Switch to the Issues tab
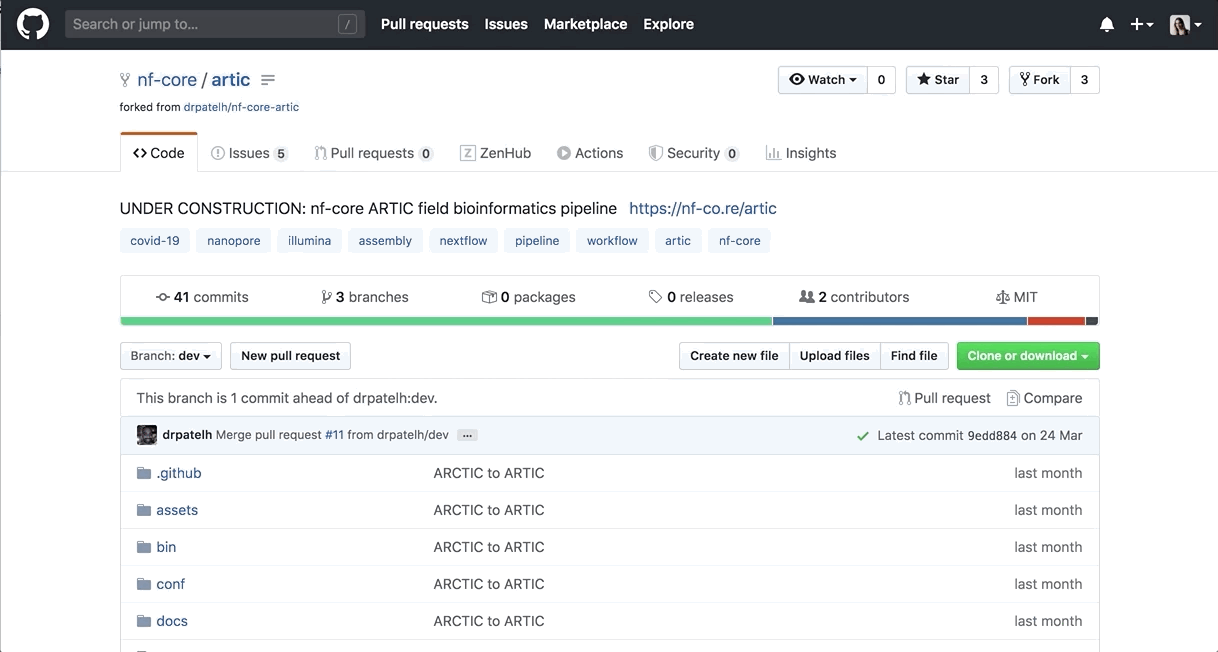1218x652 pixels. [x=249, y=153]
